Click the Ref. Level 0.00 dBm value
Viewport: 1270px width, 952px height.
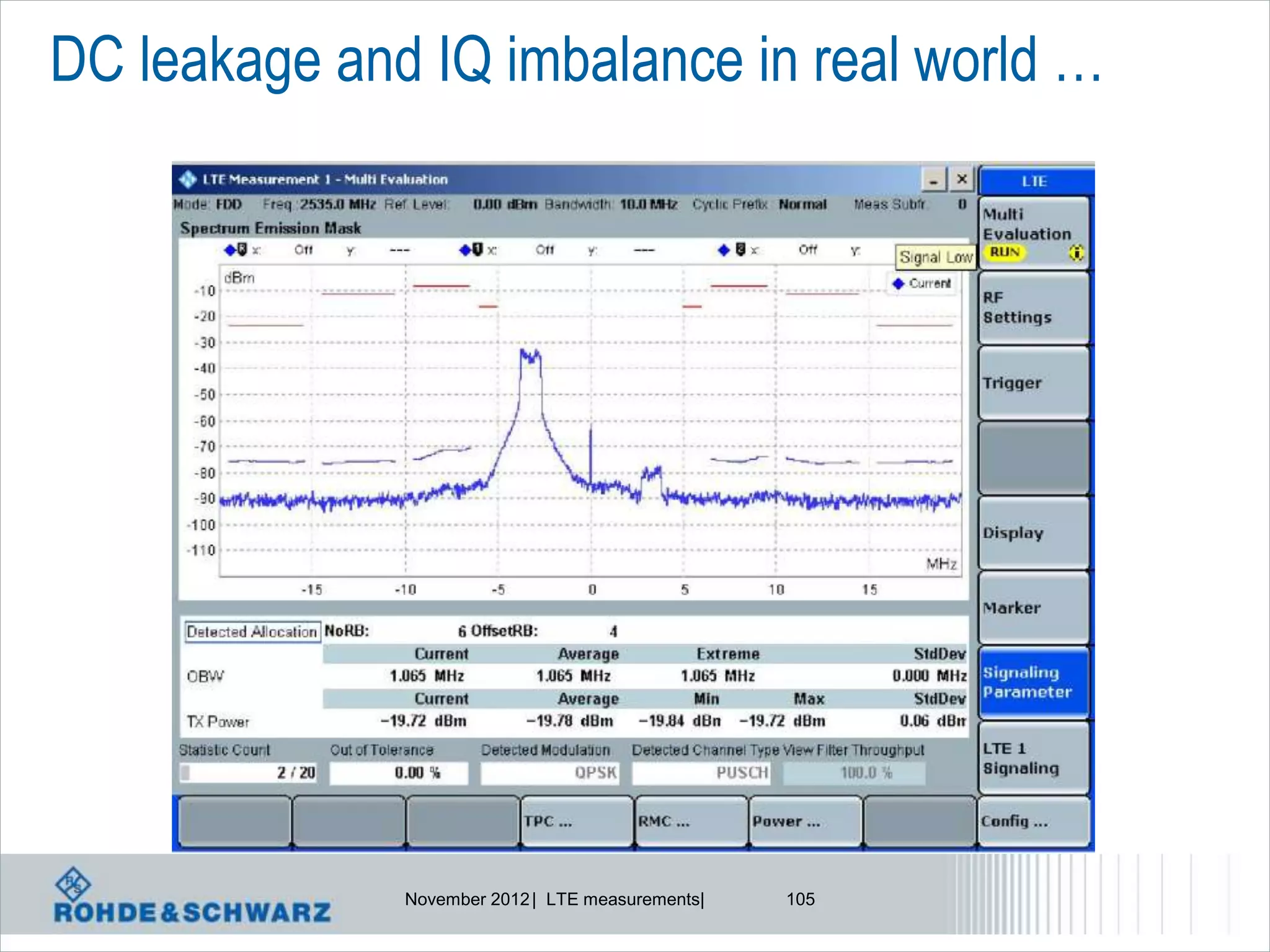(505, 205)
